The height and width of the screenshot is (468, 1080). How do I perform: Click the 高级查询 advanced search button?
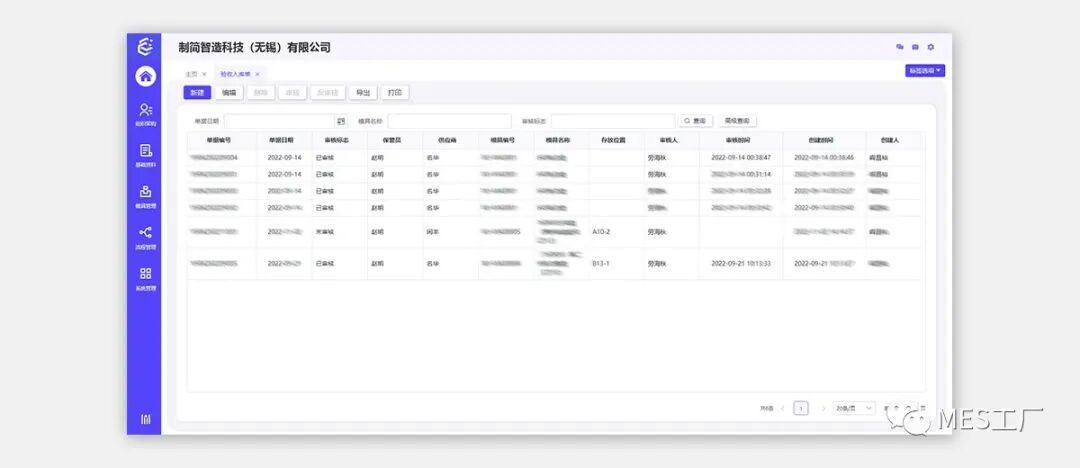tap(738, 121)
